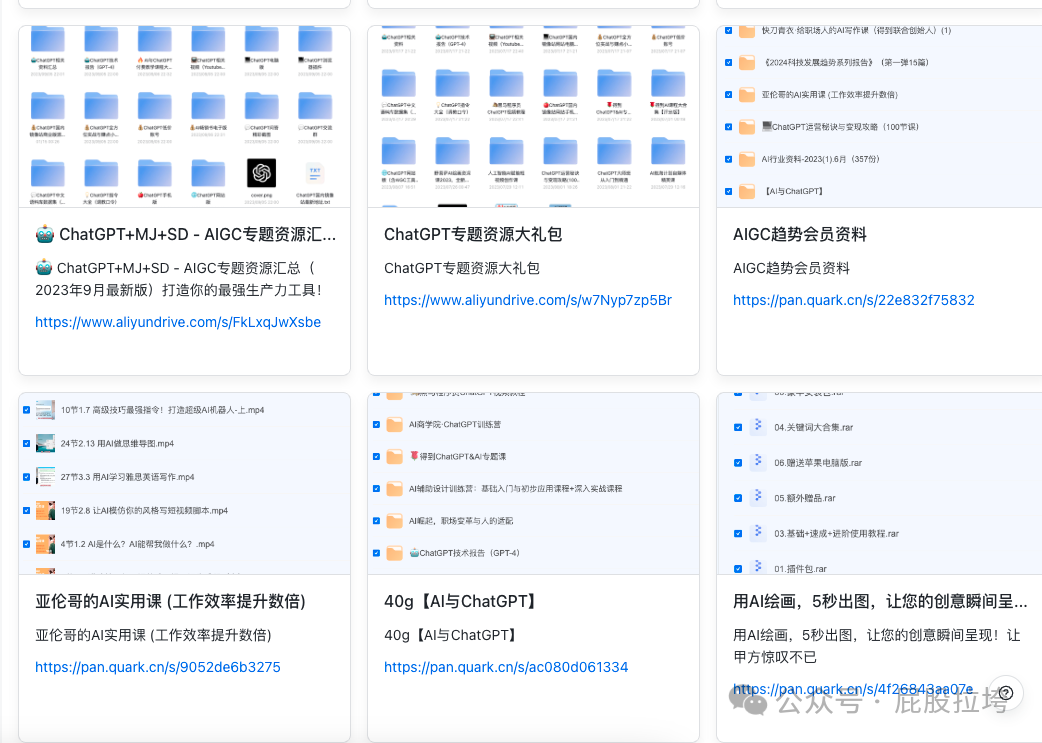
Task: Open quark link ending ac080d061334
Action: pyautogui.click(x=506, y=667)
